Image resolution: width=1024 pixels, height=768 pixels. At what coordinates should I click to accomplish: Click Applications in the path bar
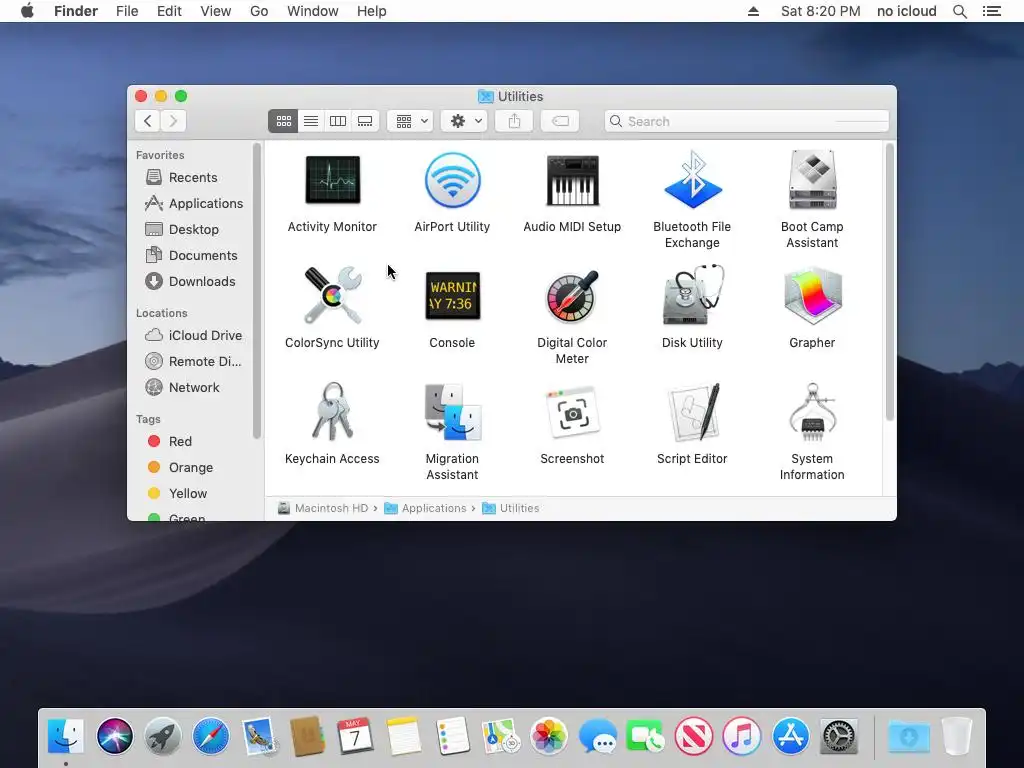[425, 508]
